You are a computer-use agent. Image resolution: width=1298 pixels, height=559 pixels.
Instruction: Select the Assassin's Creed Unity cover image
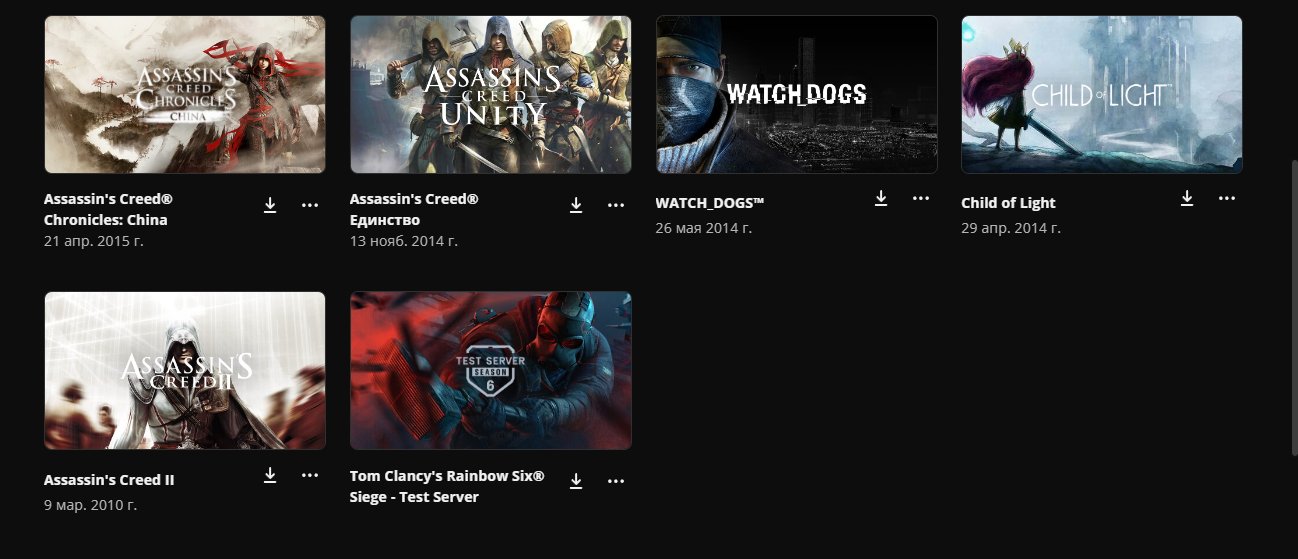point(491,94)
